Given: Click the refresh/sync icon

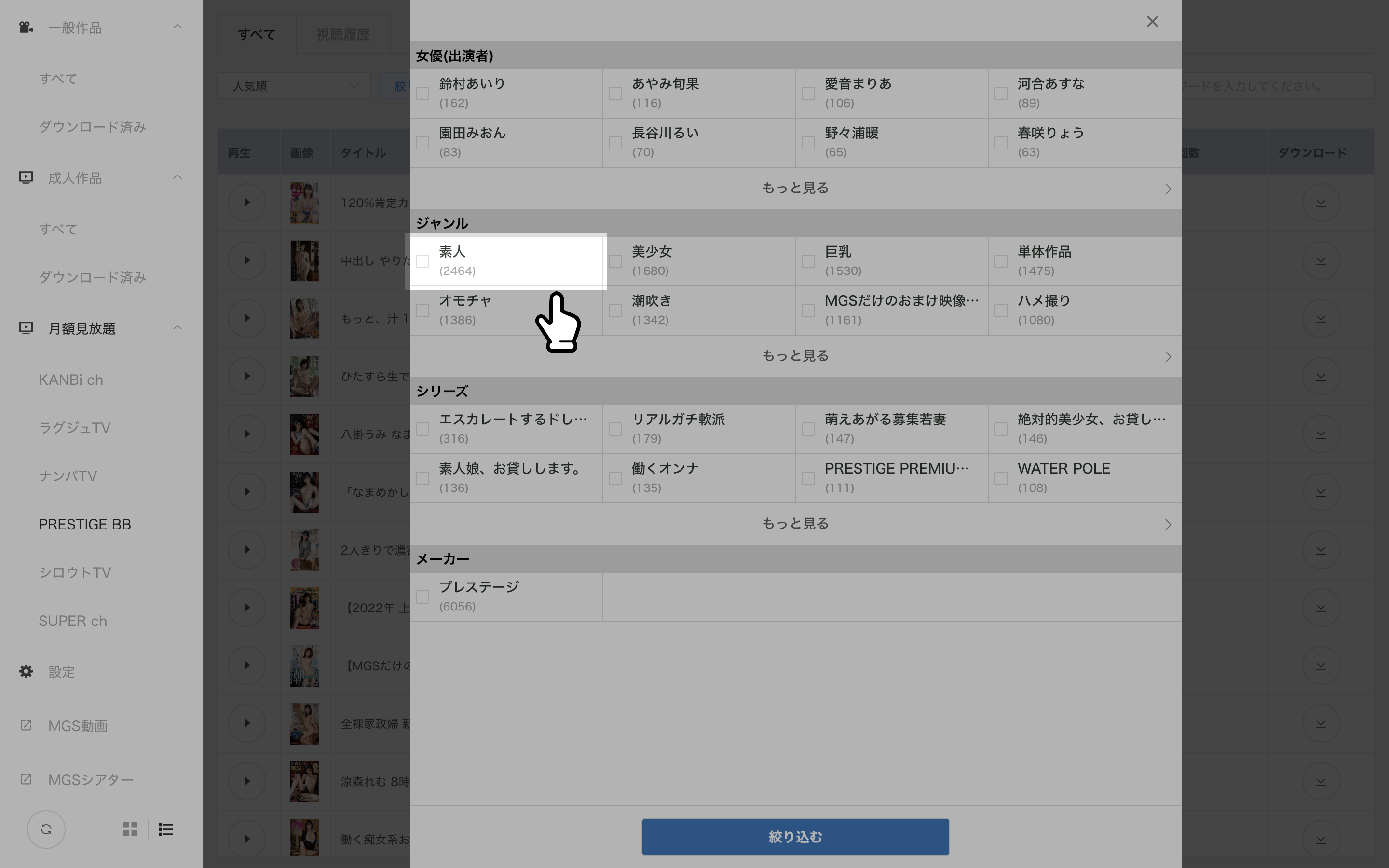Looking at the screenshot, I should pos(46,829).
